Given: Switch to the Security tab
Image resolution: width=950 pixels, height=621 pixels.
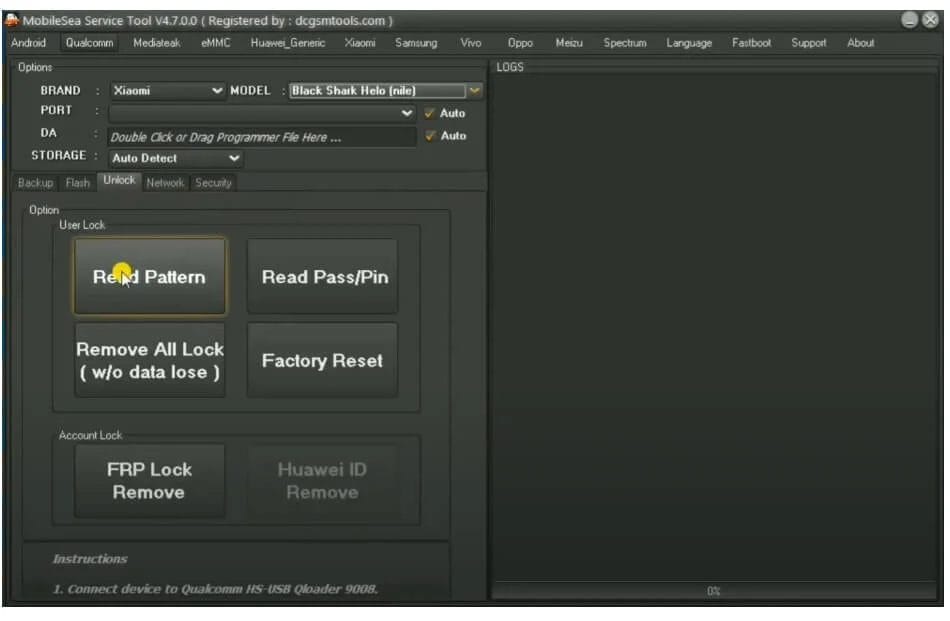Looking at the screenshot, I should [215, 183].
